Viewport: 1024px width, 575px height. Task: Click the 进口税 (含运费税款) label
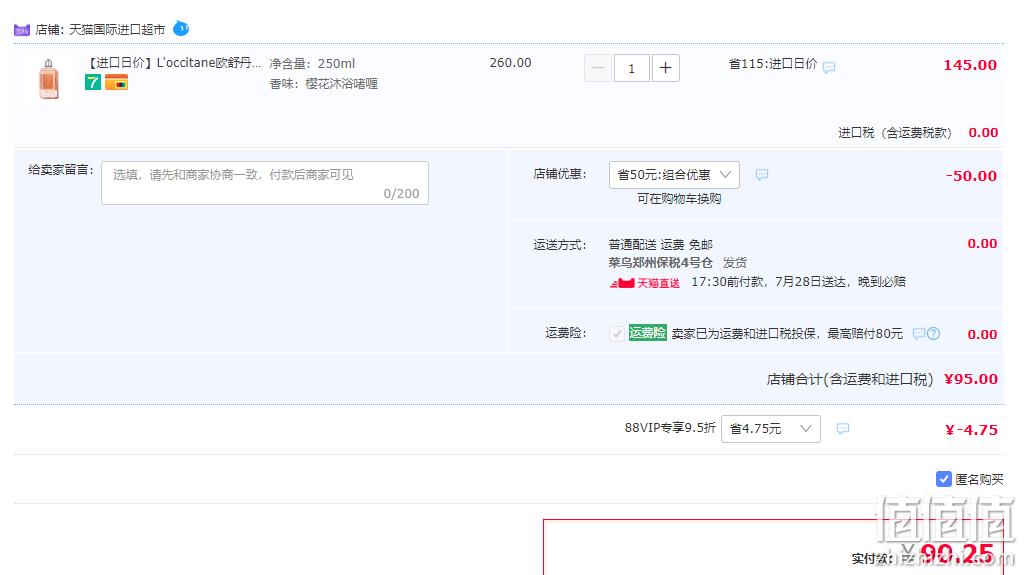895,133
